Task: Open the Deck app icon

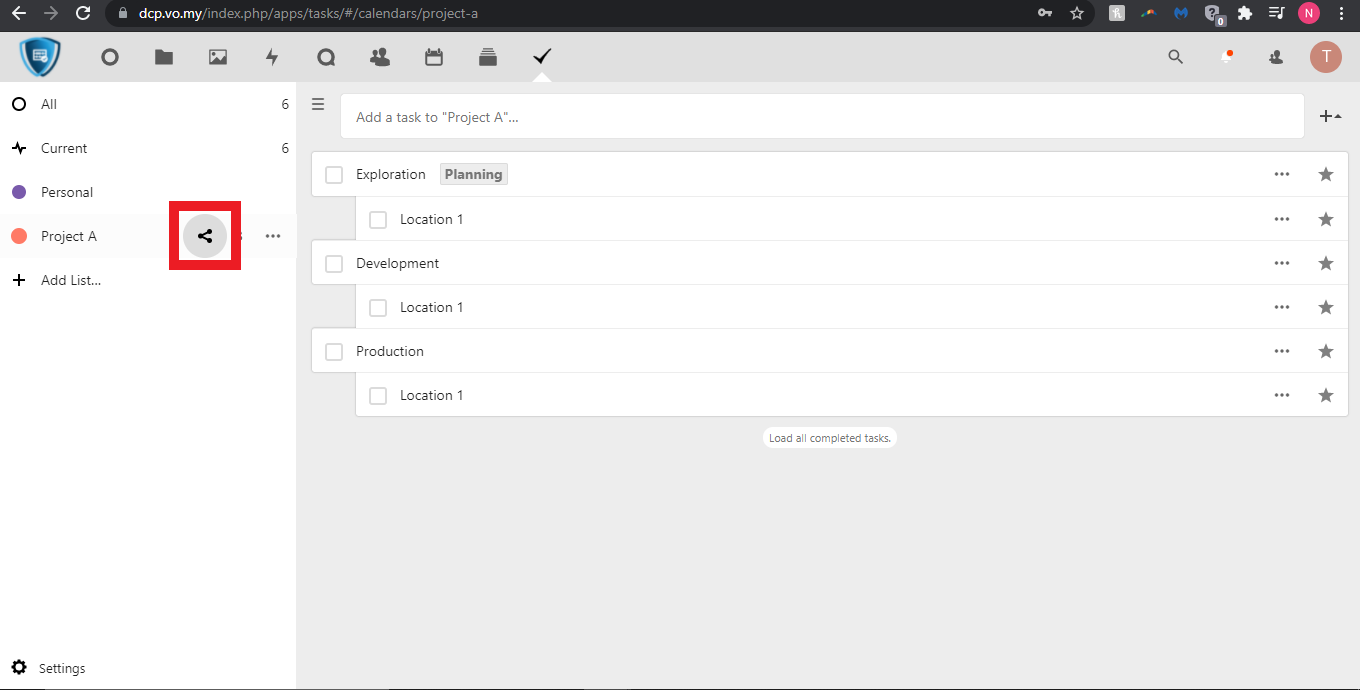Action: [488, 57]
